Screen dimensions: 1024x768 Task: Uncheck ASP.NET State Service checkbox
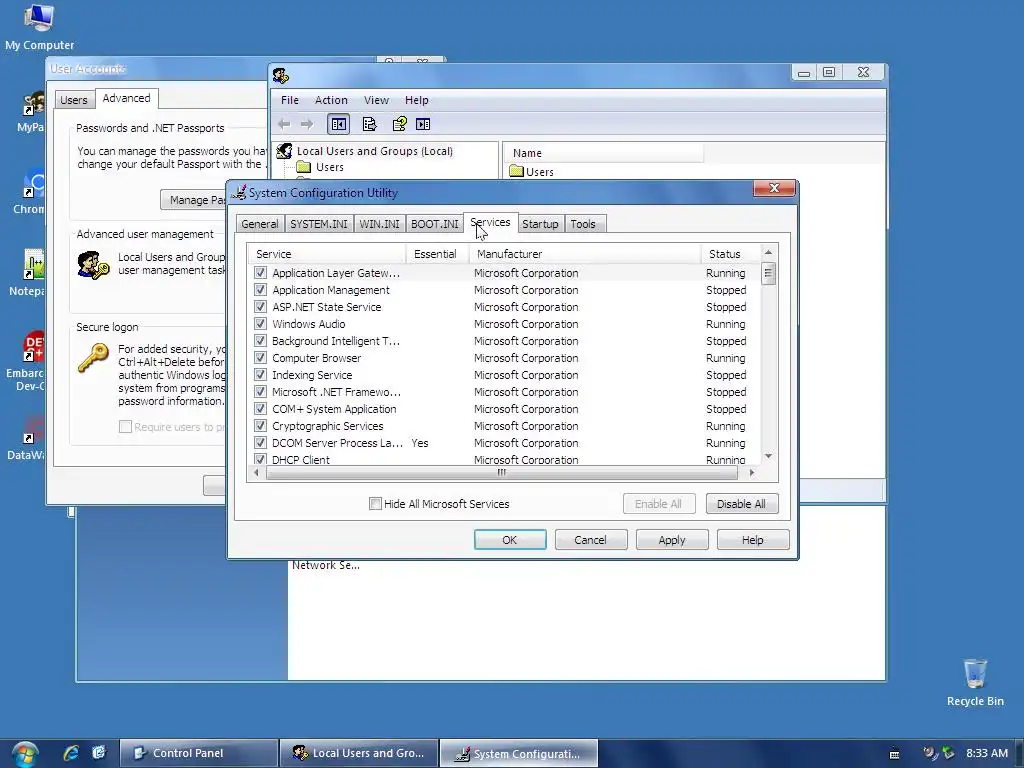(x=261, y=306)
